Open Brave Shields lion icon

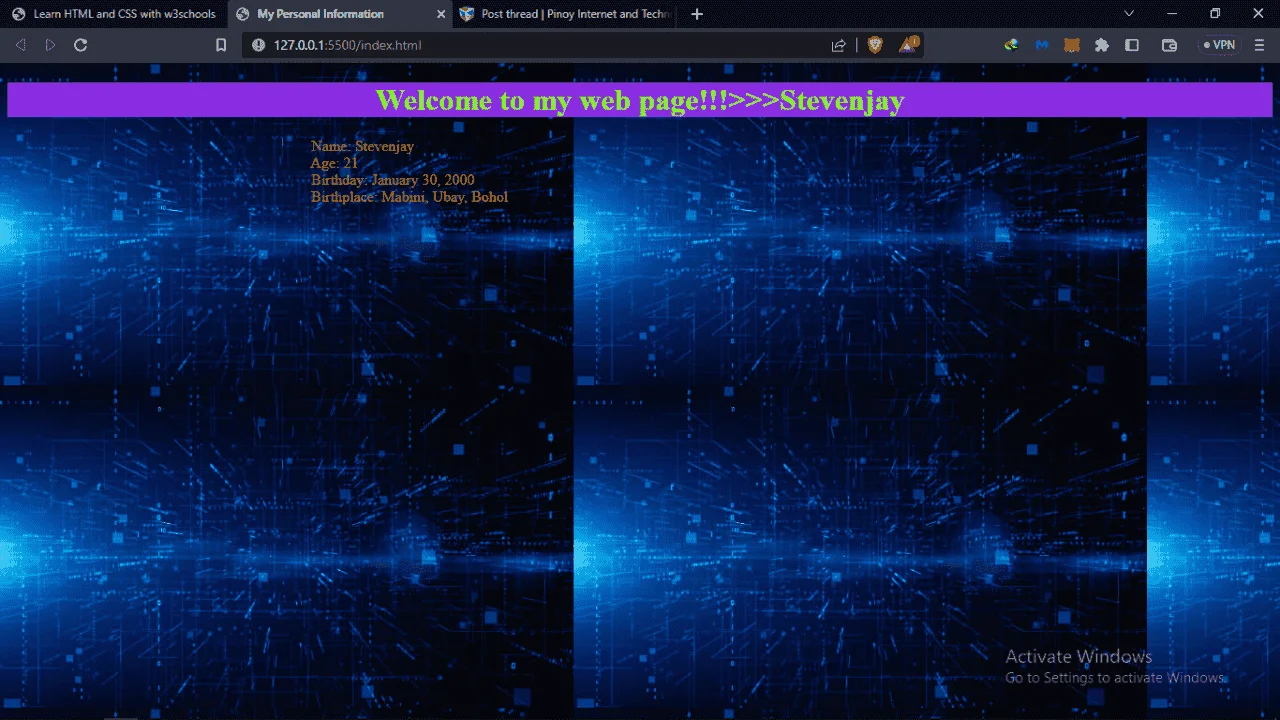click(875, 45)
